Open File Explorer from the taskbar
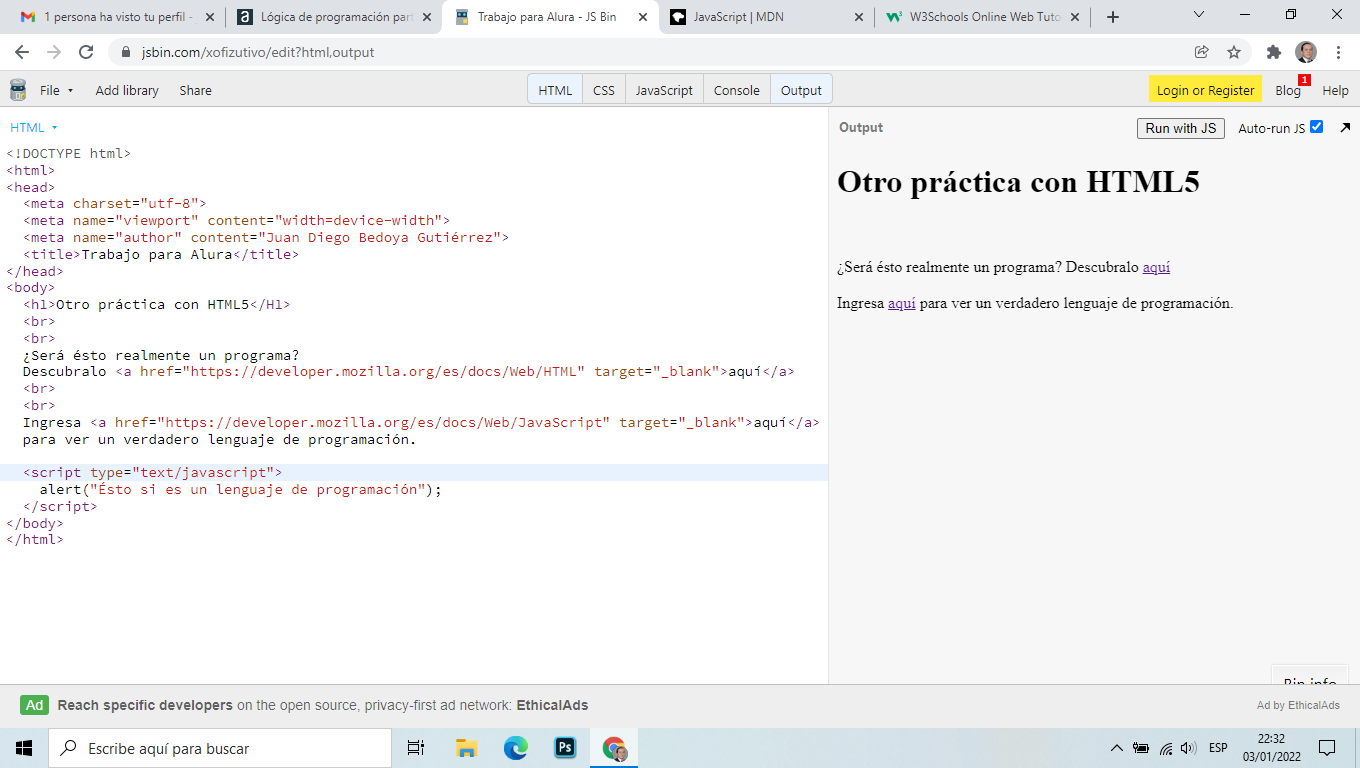This screenshot has width=1360, height=768. (x=466, y=748)
